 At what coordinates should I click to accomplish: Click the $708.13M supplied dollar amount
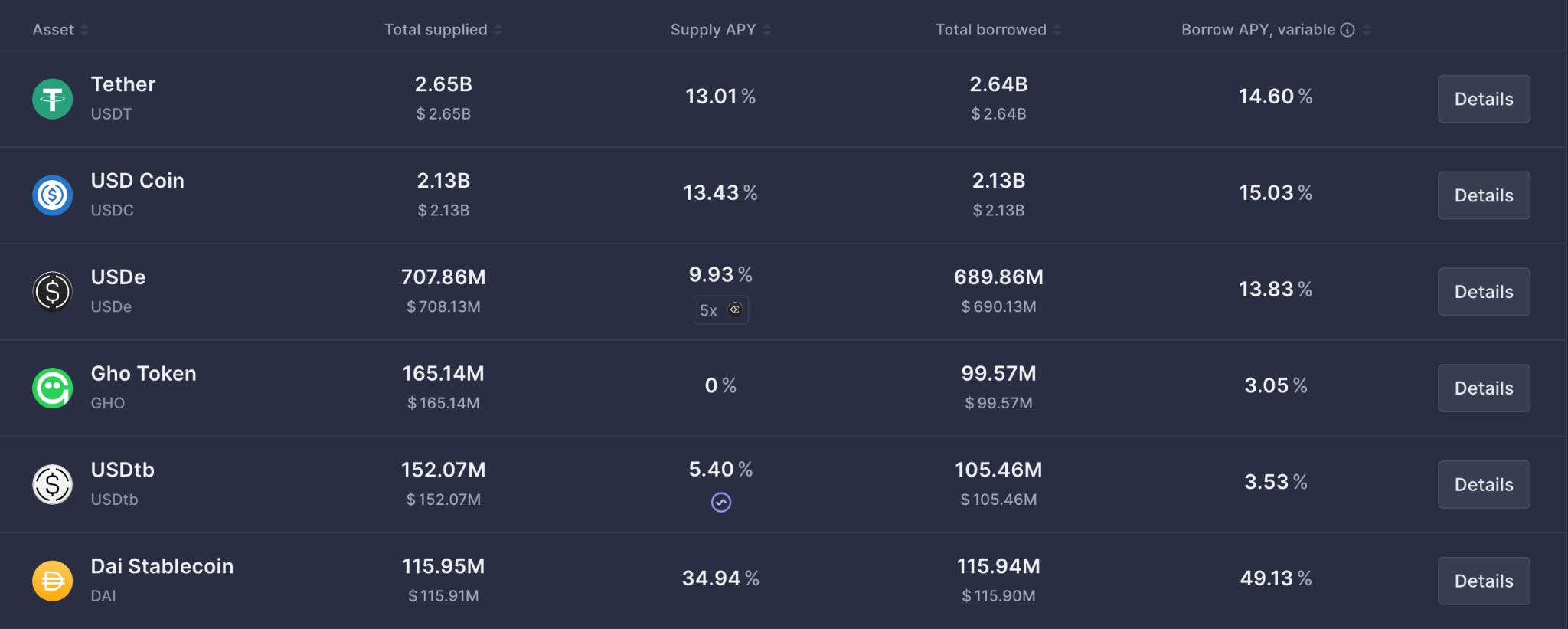tap(443, 307)
